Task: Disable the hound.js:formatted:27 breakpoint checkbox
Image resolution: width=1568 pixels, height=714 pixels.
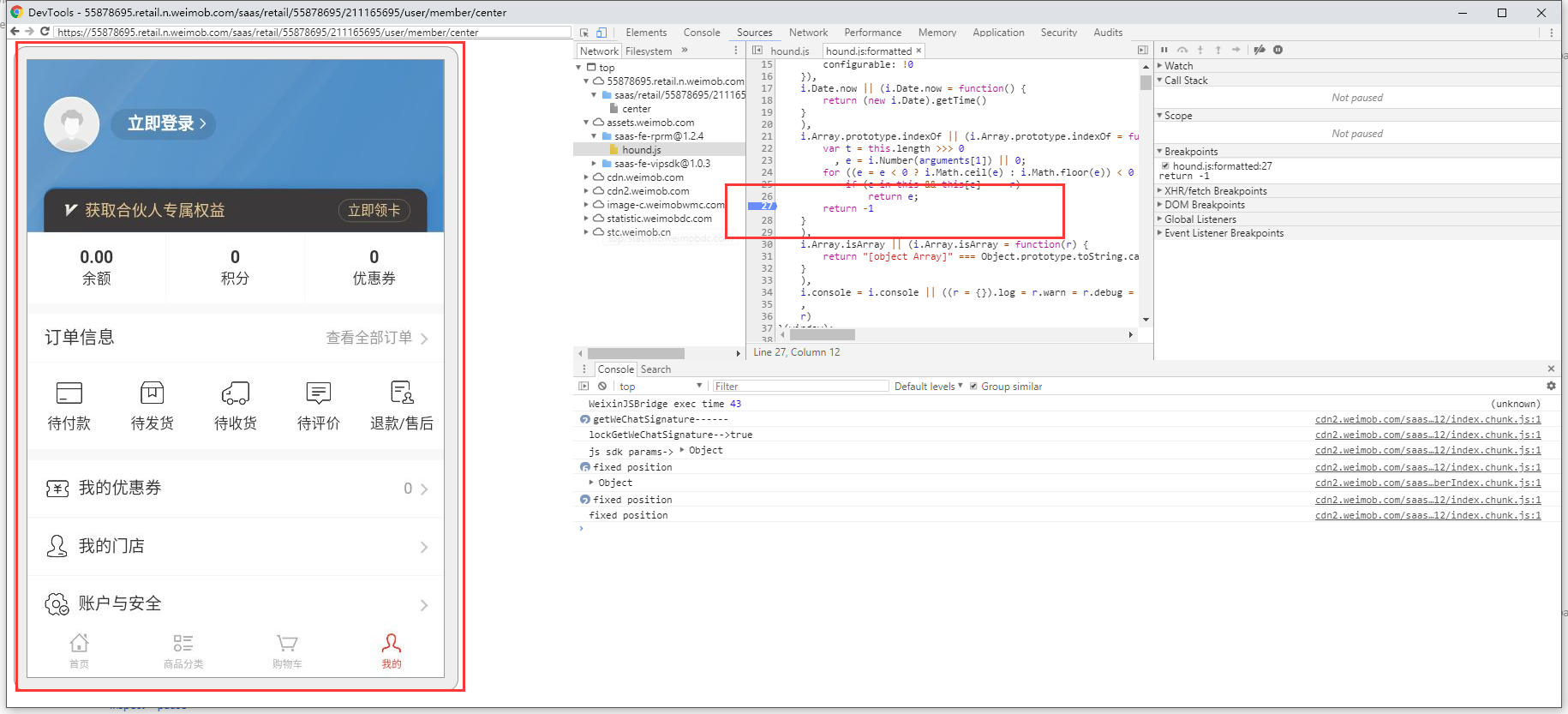Action: tap(1165, 166)
